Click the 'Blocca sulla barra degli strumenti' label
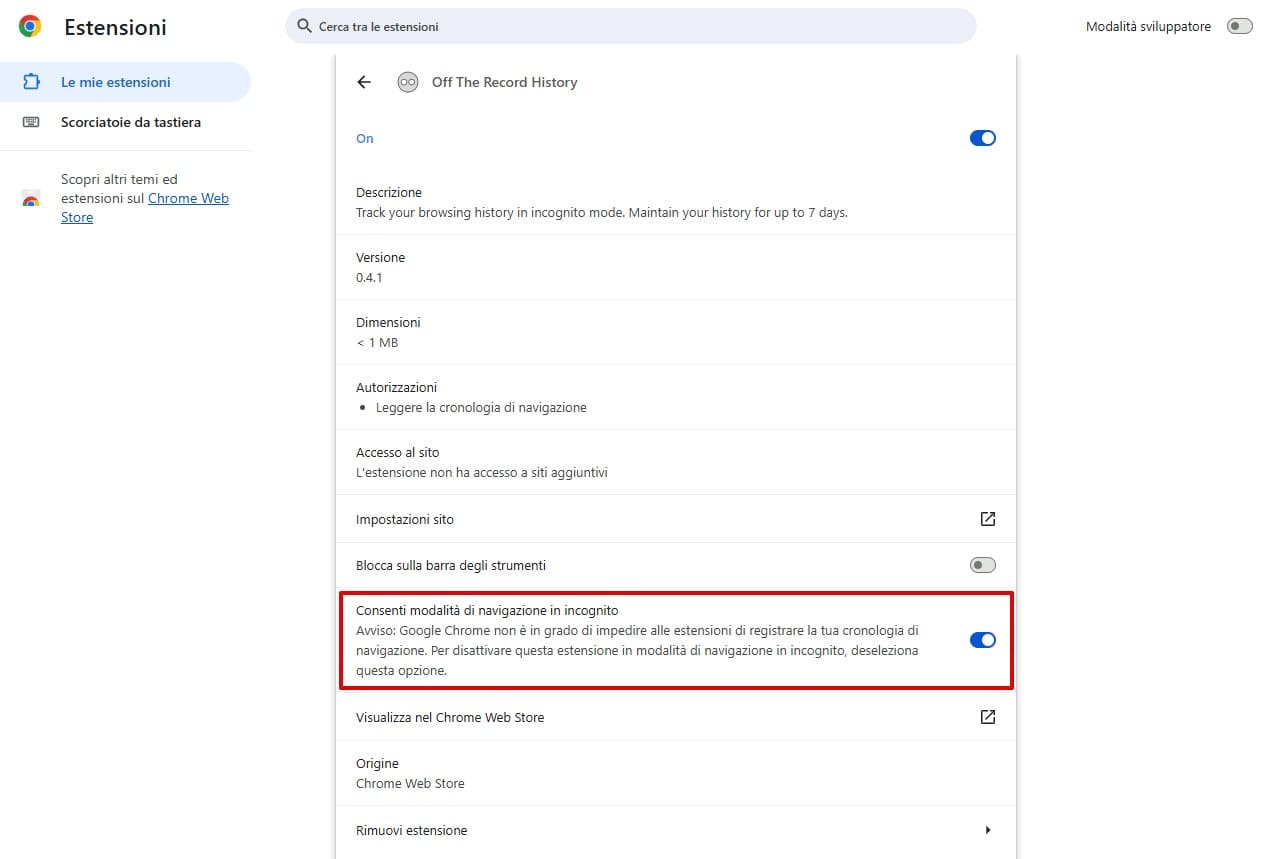The width and height of the screenshot is (1261, 859). tap(451, 565)
